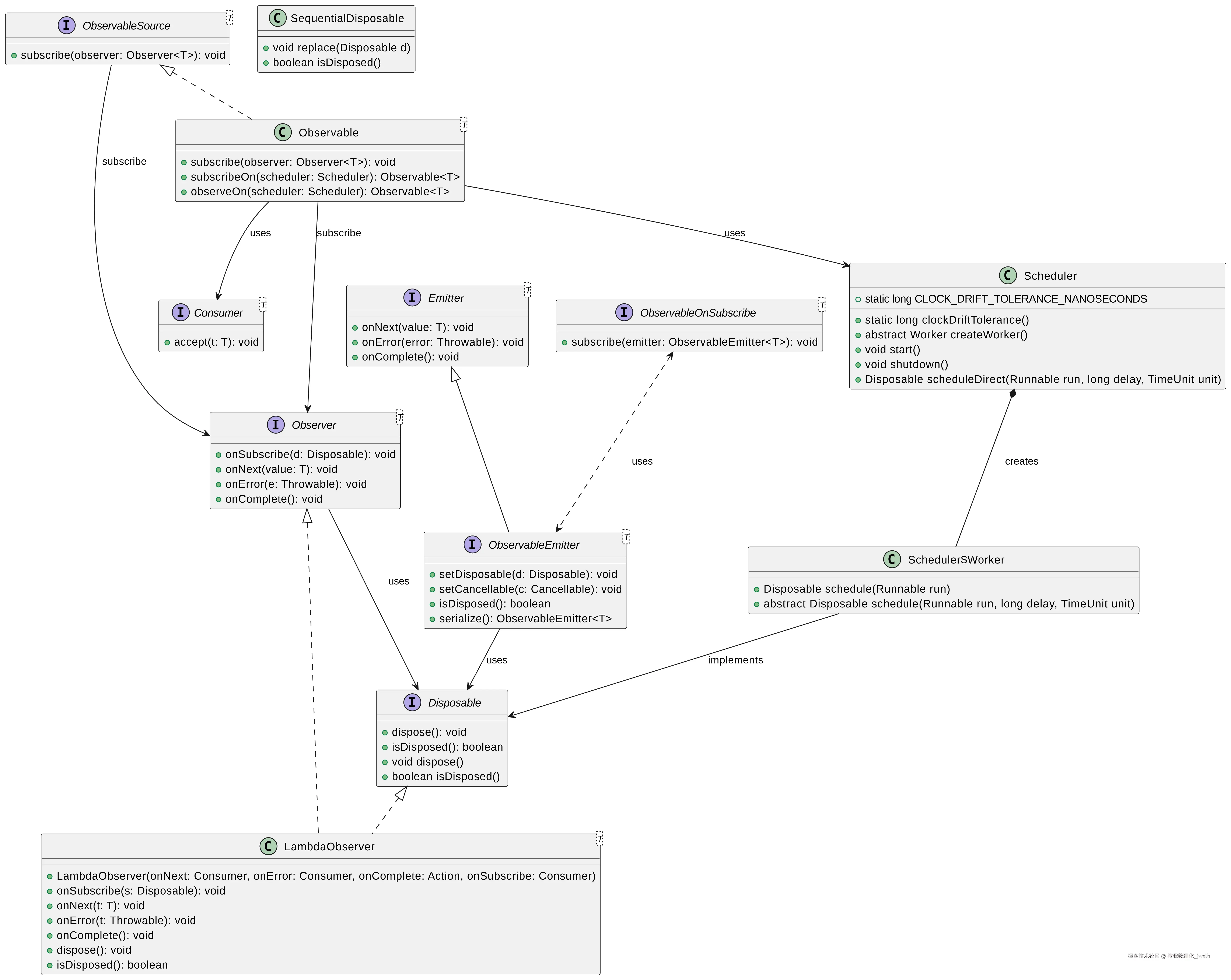
Task: Click the ObservableOnSubscribe interface icon
Action: [624, 312]
